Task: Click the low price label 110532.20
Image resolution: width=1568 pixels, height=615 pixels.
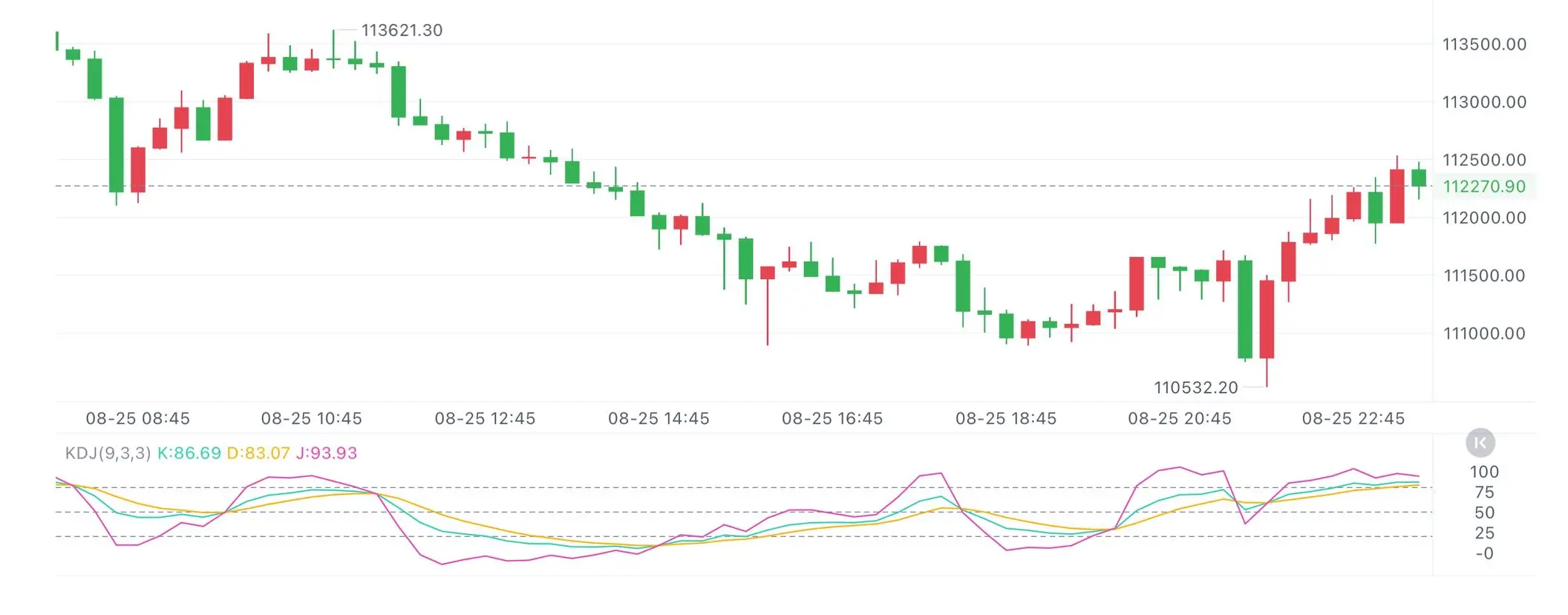Action: click(x=1195, y=387)
